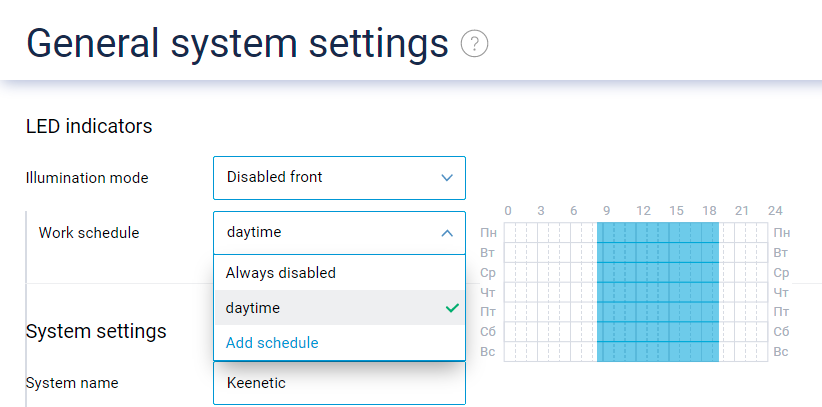
Task: Click the hour 24 marker above the grid
Action: tap(775, 211)
